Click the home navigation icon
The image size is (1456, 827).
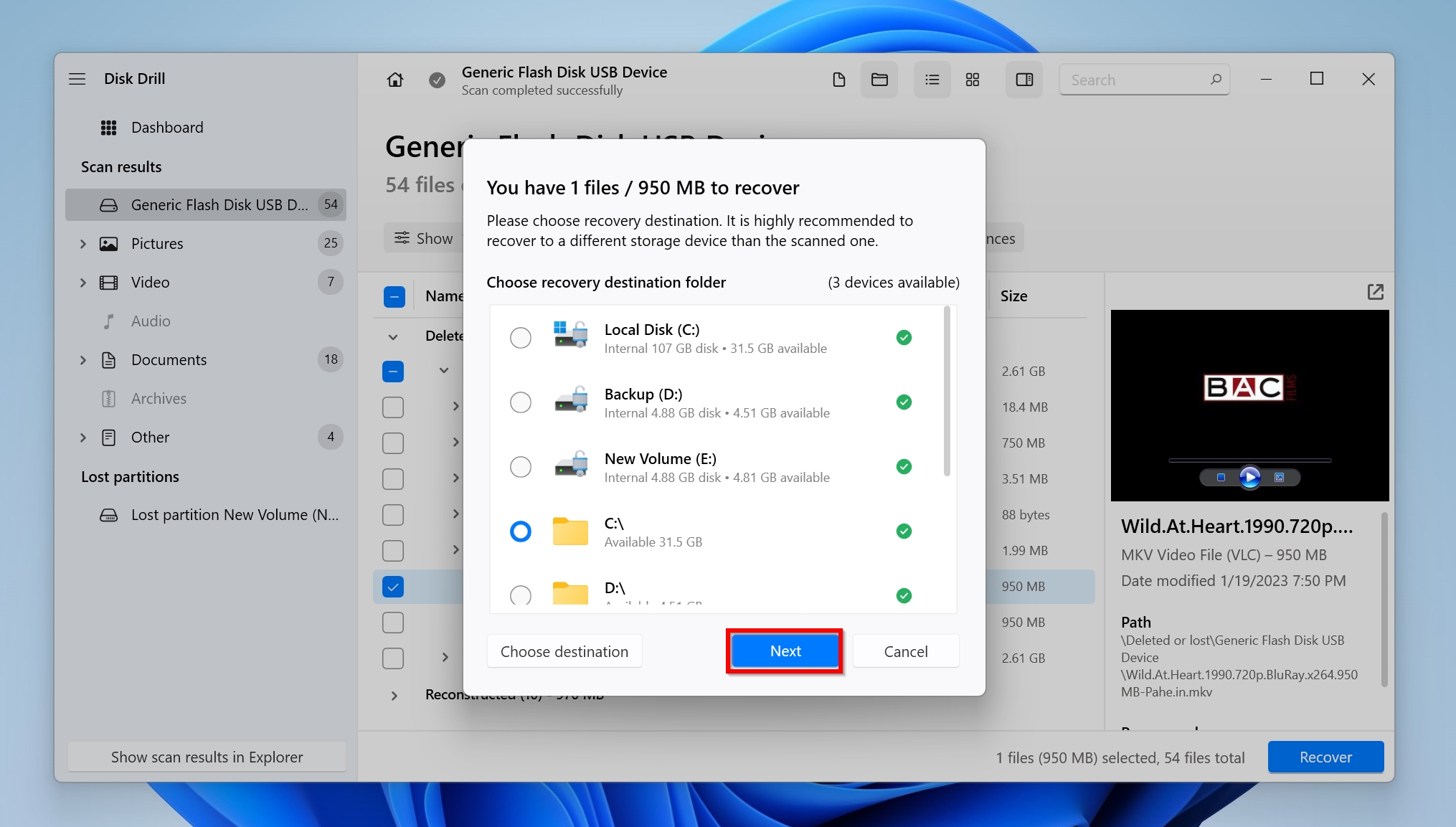[394, 79]
